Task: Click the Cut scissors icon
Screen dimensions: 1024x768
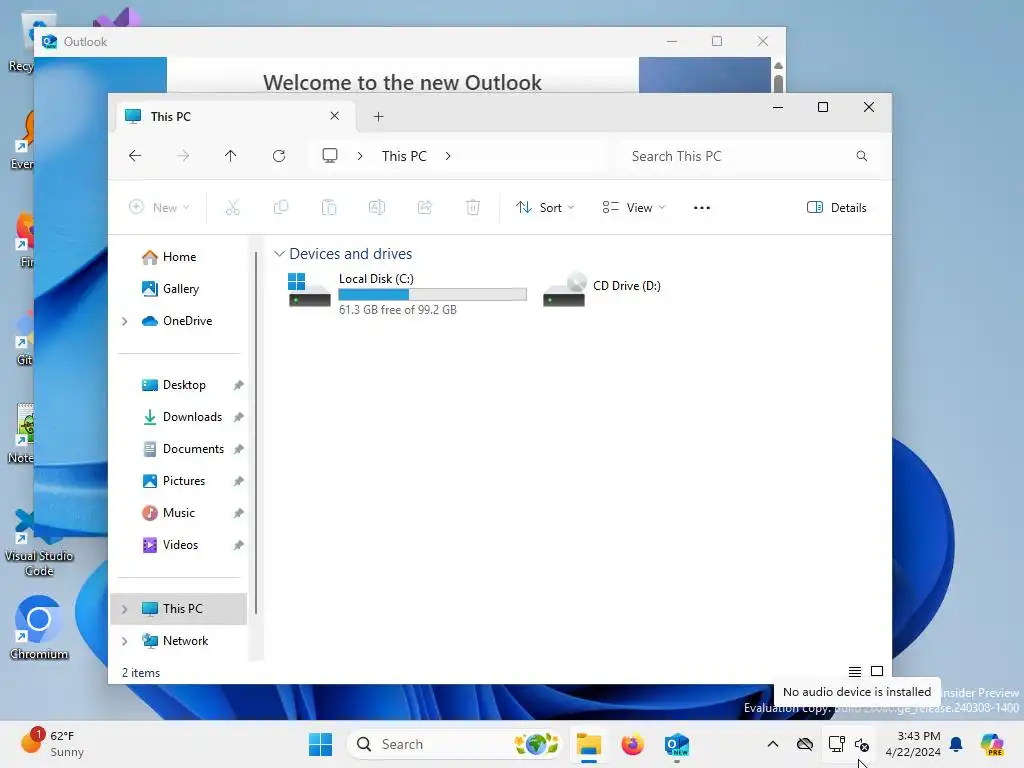Action: pyautogui.click(x=233, y=208)
